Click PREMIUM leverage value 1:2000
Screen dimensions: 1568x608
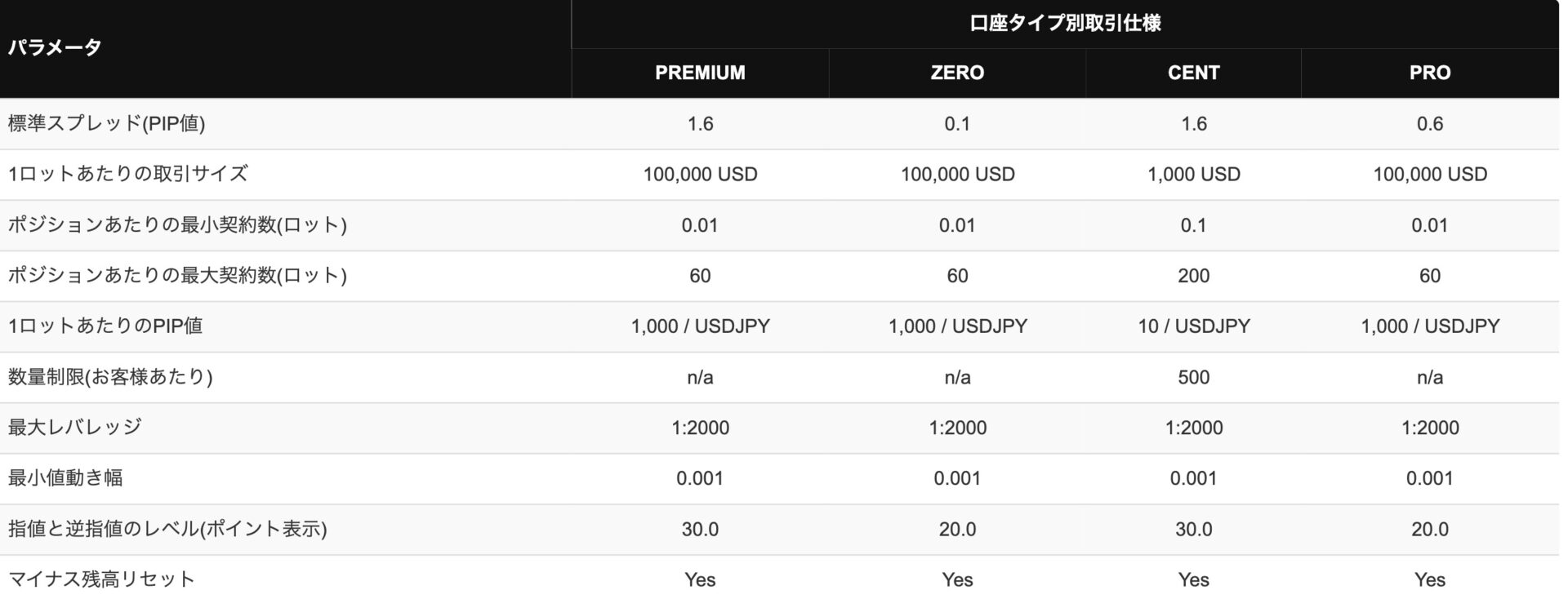700,428
